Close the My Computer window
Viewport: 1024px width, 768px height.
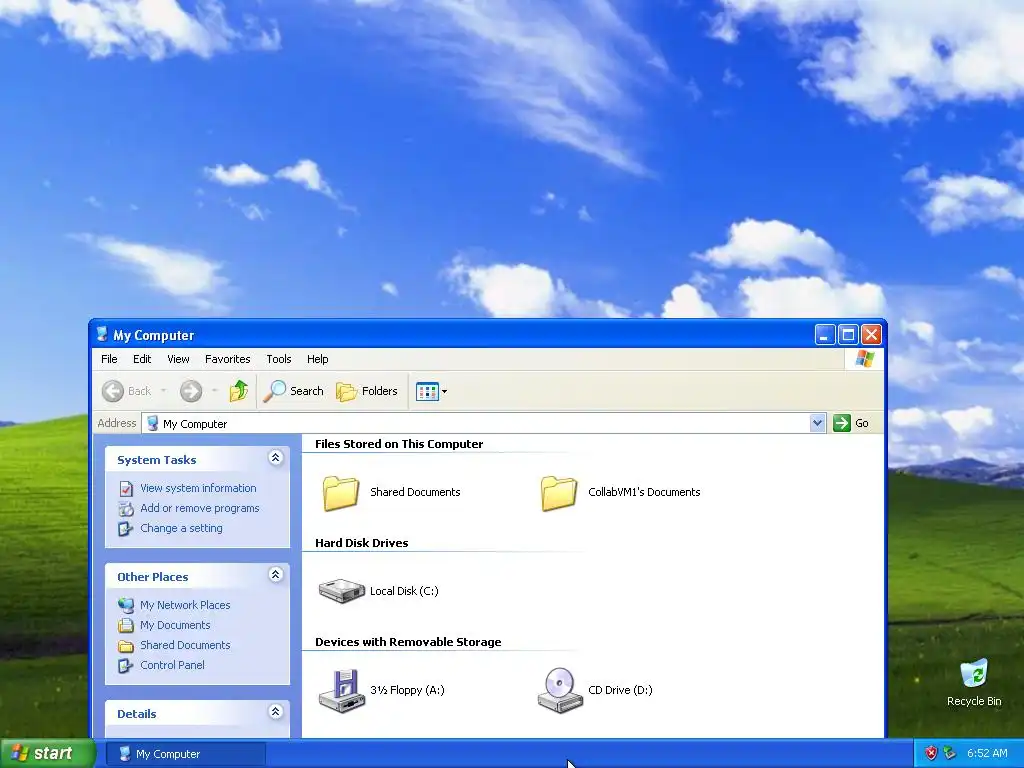(871, 335)
